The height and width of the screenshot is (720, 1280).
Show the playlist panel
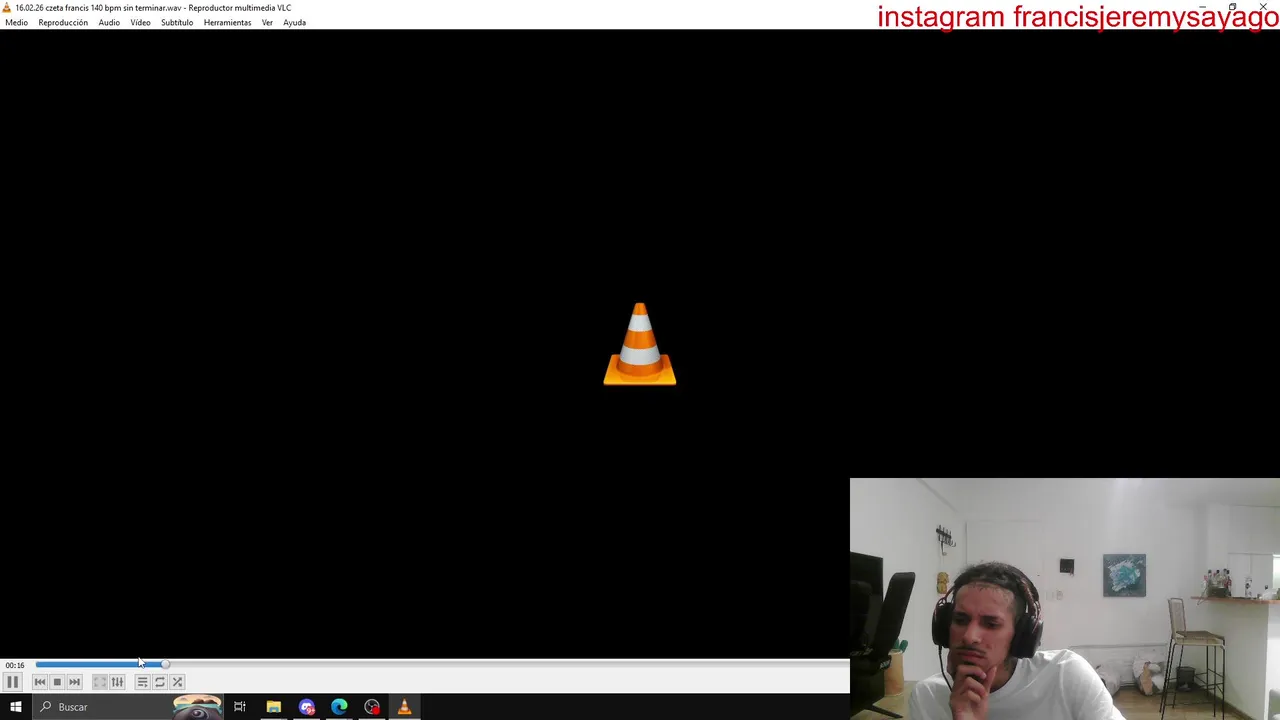pyautogui.click(x=142, y=682)
